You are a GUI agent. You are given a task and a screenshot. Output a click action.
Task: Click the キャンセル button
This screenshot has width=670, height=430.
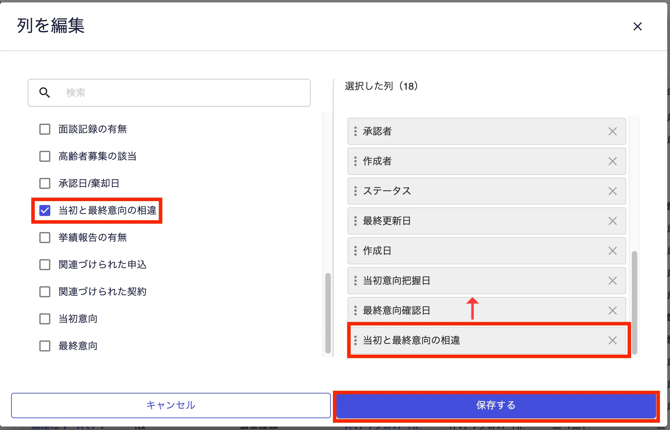171,405
